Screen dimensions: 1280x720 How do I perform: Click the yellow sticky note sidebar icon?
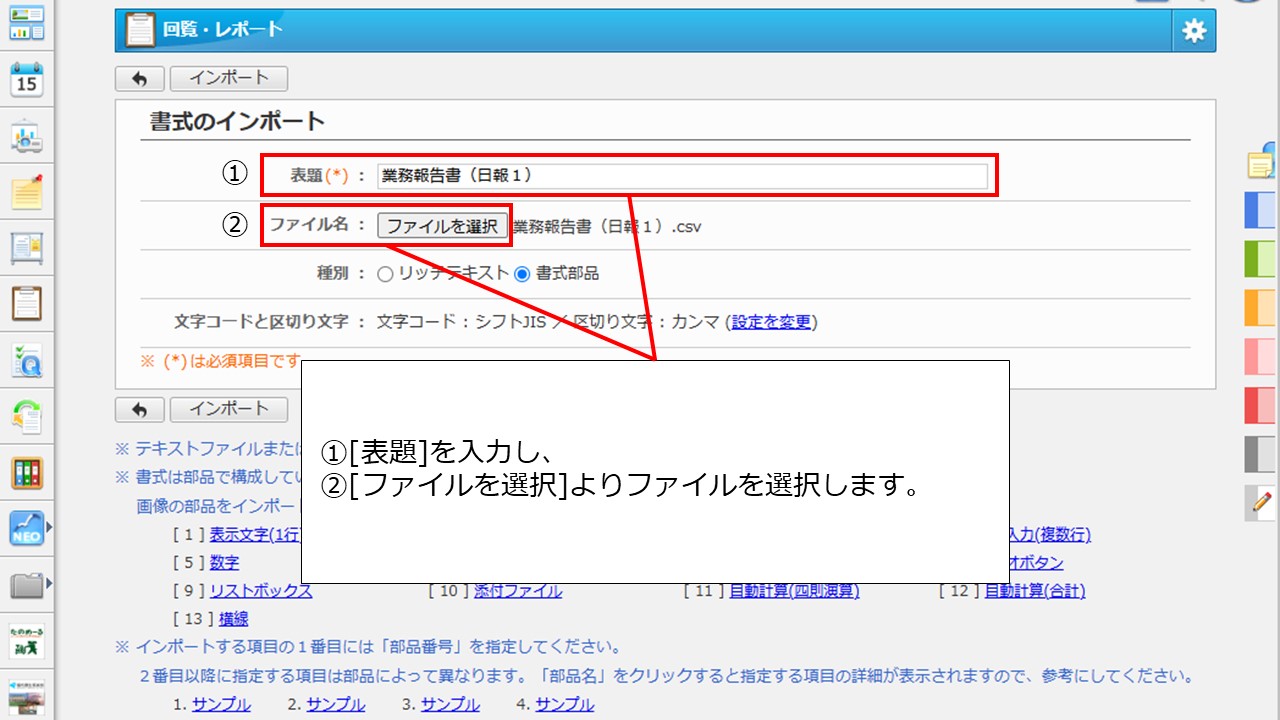27,191
